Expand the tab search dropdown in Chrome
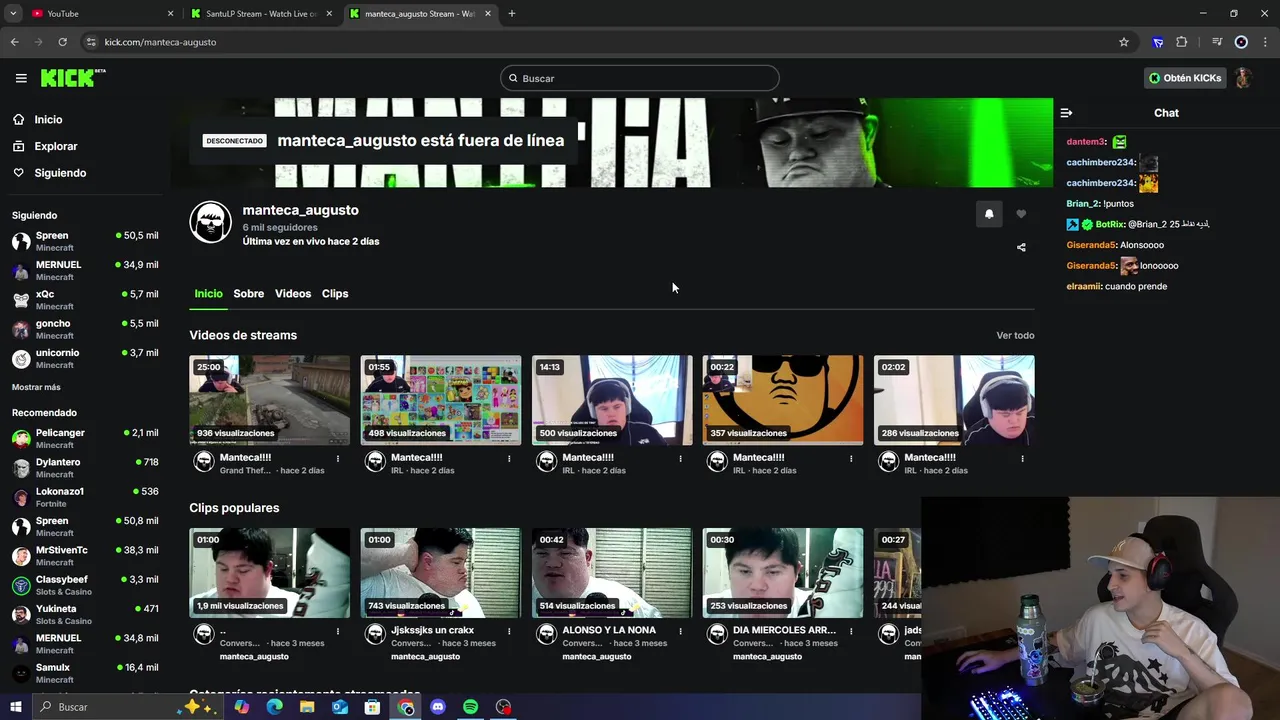The width and height of the screenshot is (1280, 720). point(13,13)
